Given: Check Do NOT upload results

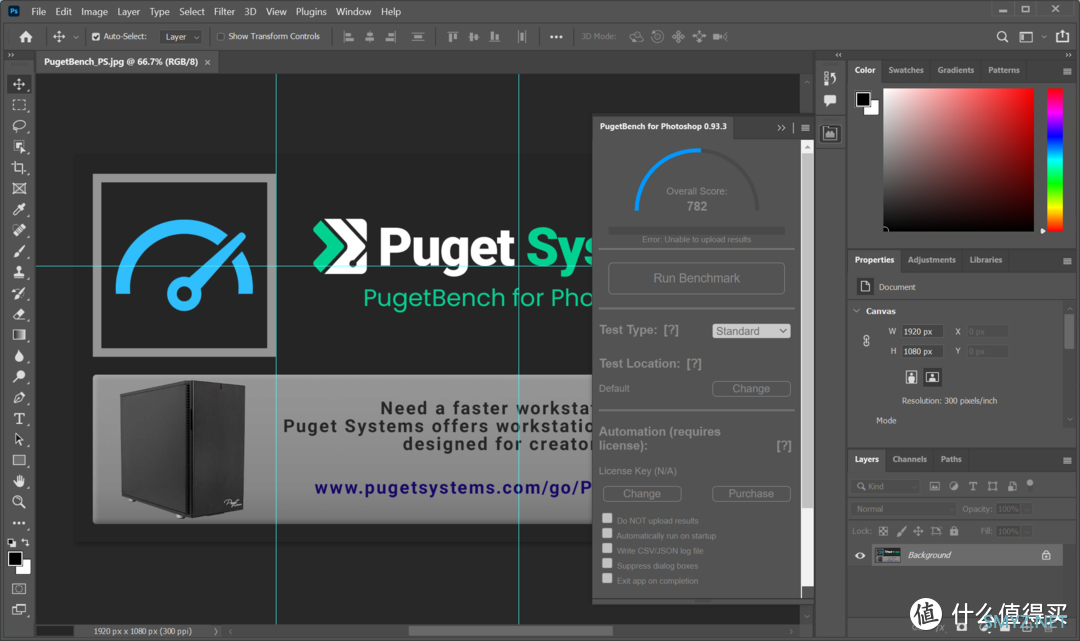Looking at the screenshot, I should point(607,518).
